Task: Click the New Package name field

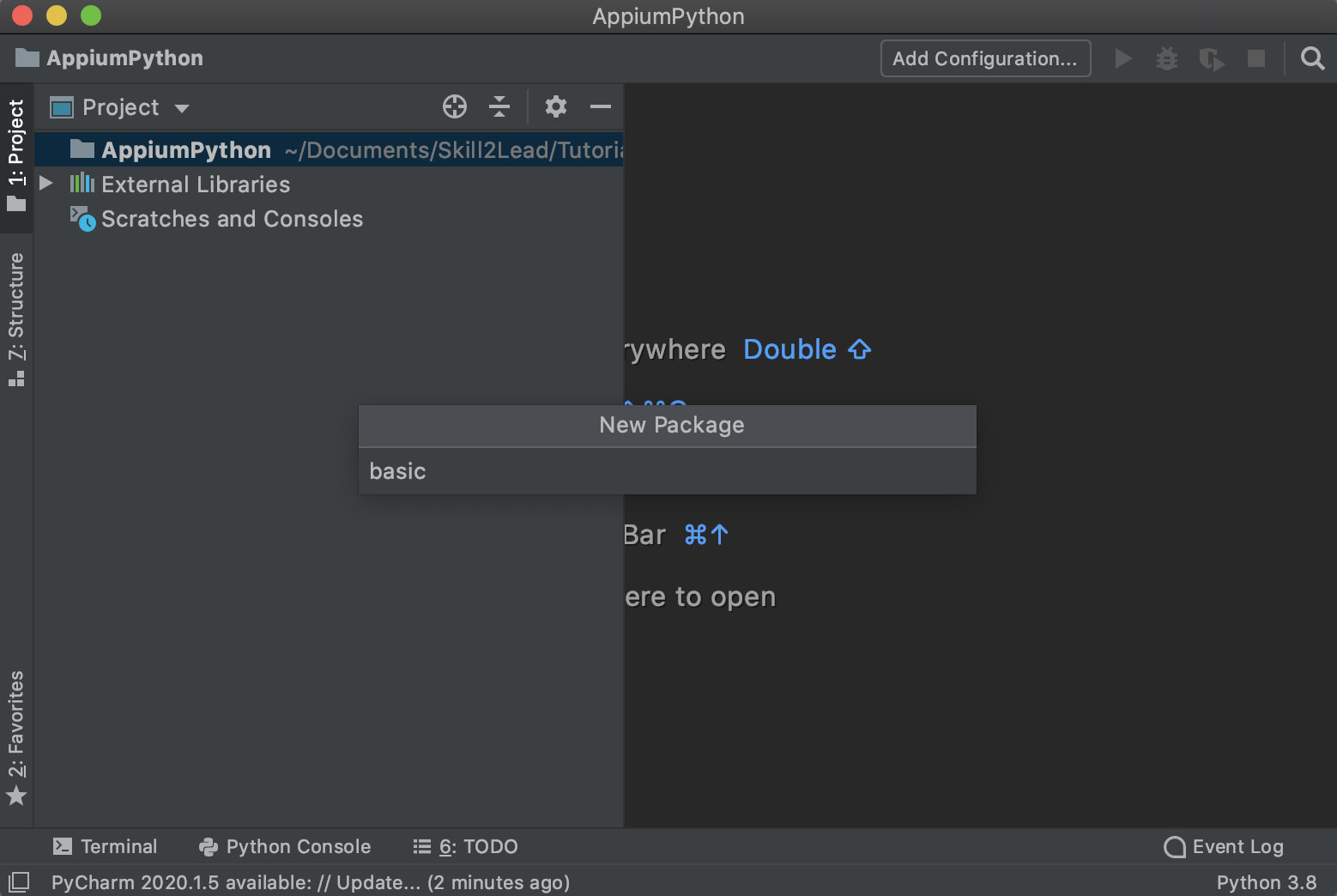Action: [667, 471]
